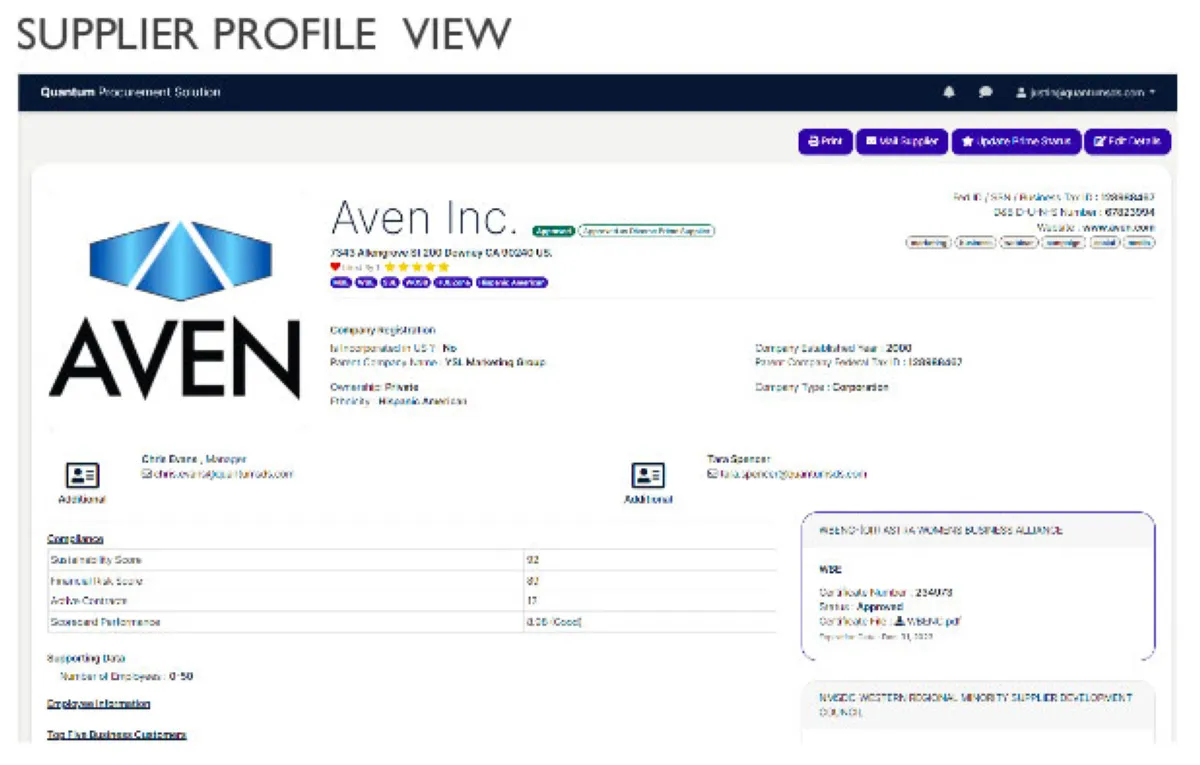Open the Quantum Procurement Solution home link

click(x=130, y=92)
